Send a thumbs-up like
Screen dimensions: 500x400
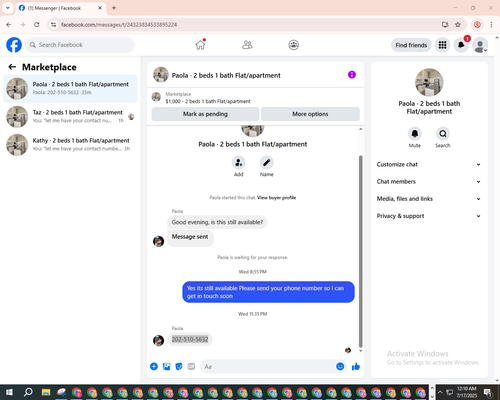coord(356,367)
